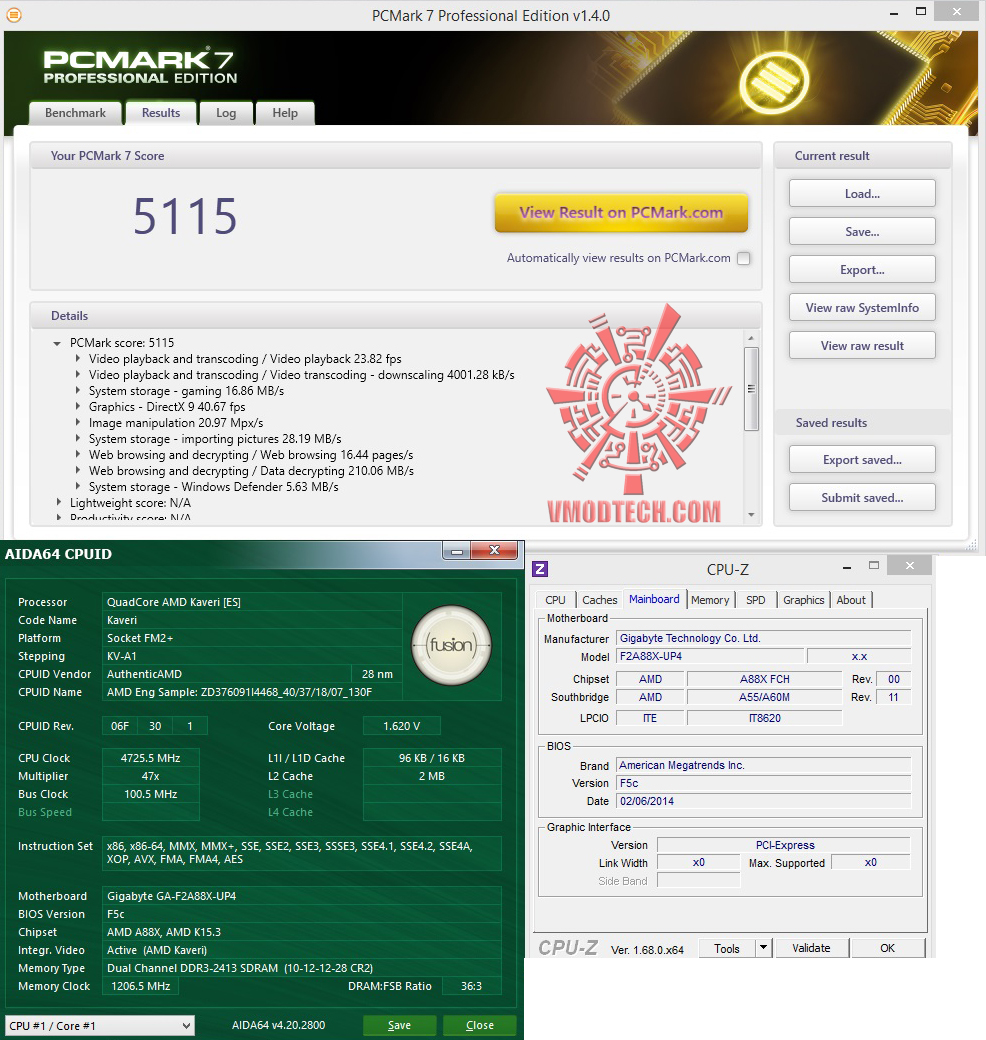This screenshot has width=986, height=1040.
Task: Click the Load... button
Action: coord(862,194)
